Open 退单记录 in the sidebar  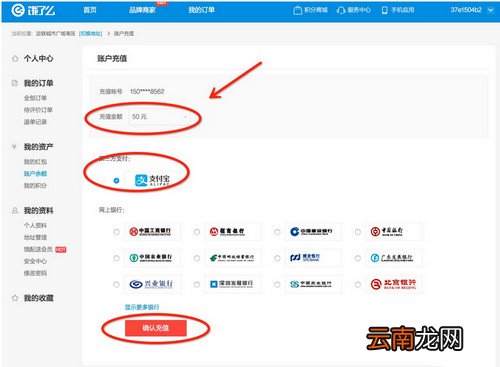[x=35, y=122]
